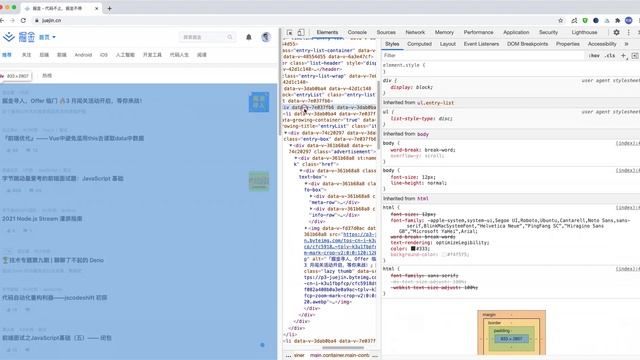
Task: Open the jscodeshift article link
Action: click(x=55, y=298)
